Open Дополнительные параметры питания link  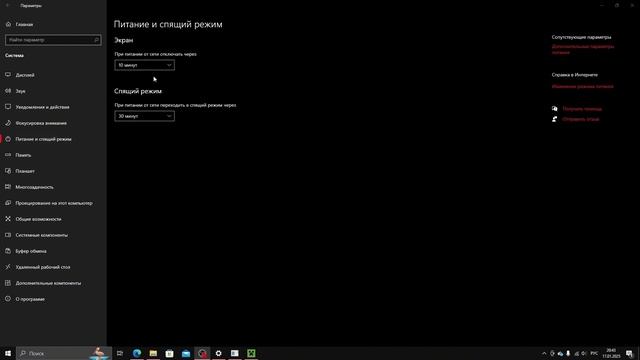[x=583, y=49]
